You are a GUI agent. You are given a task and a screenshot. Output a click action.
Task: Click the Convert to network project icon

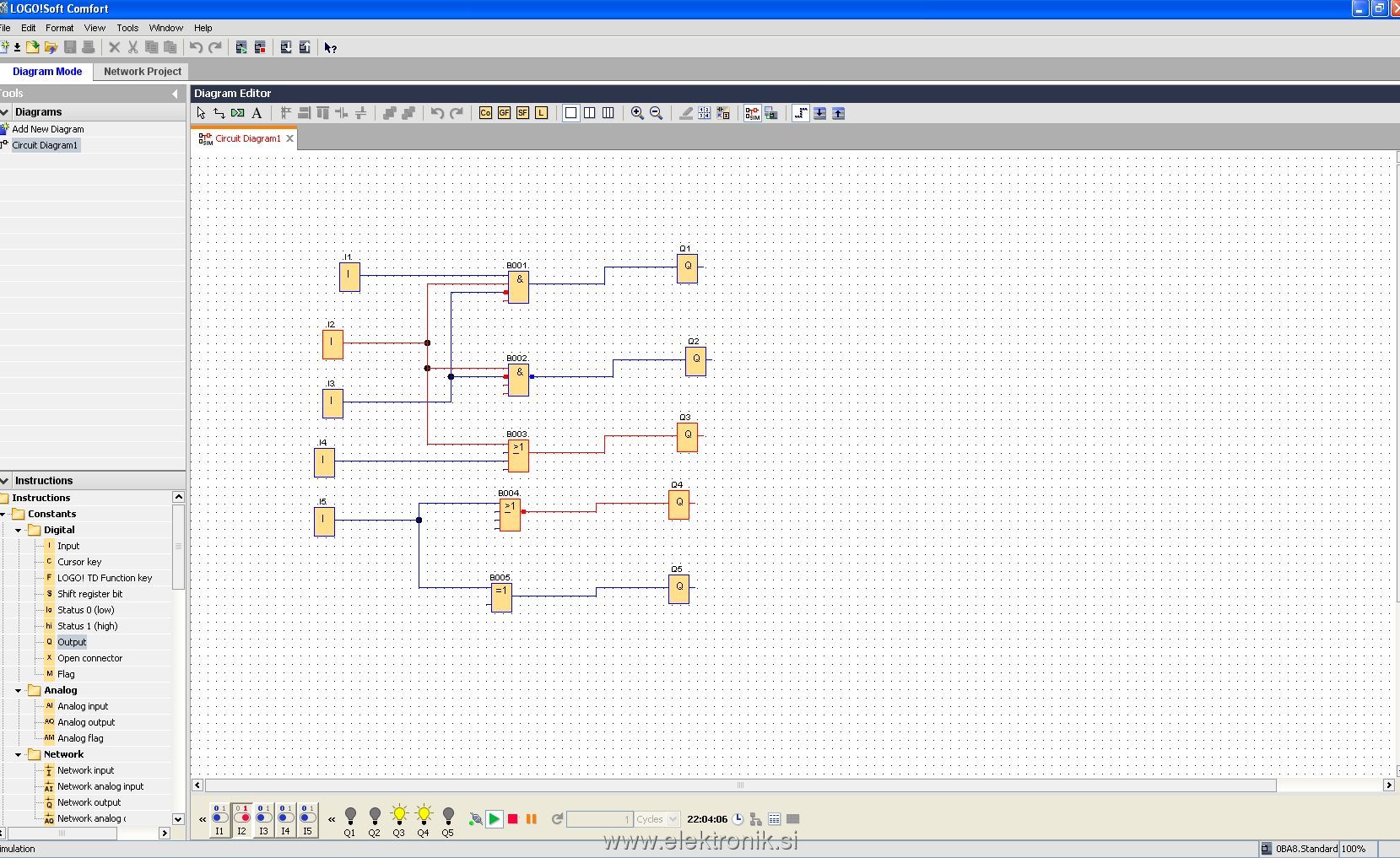coord(723,113)
